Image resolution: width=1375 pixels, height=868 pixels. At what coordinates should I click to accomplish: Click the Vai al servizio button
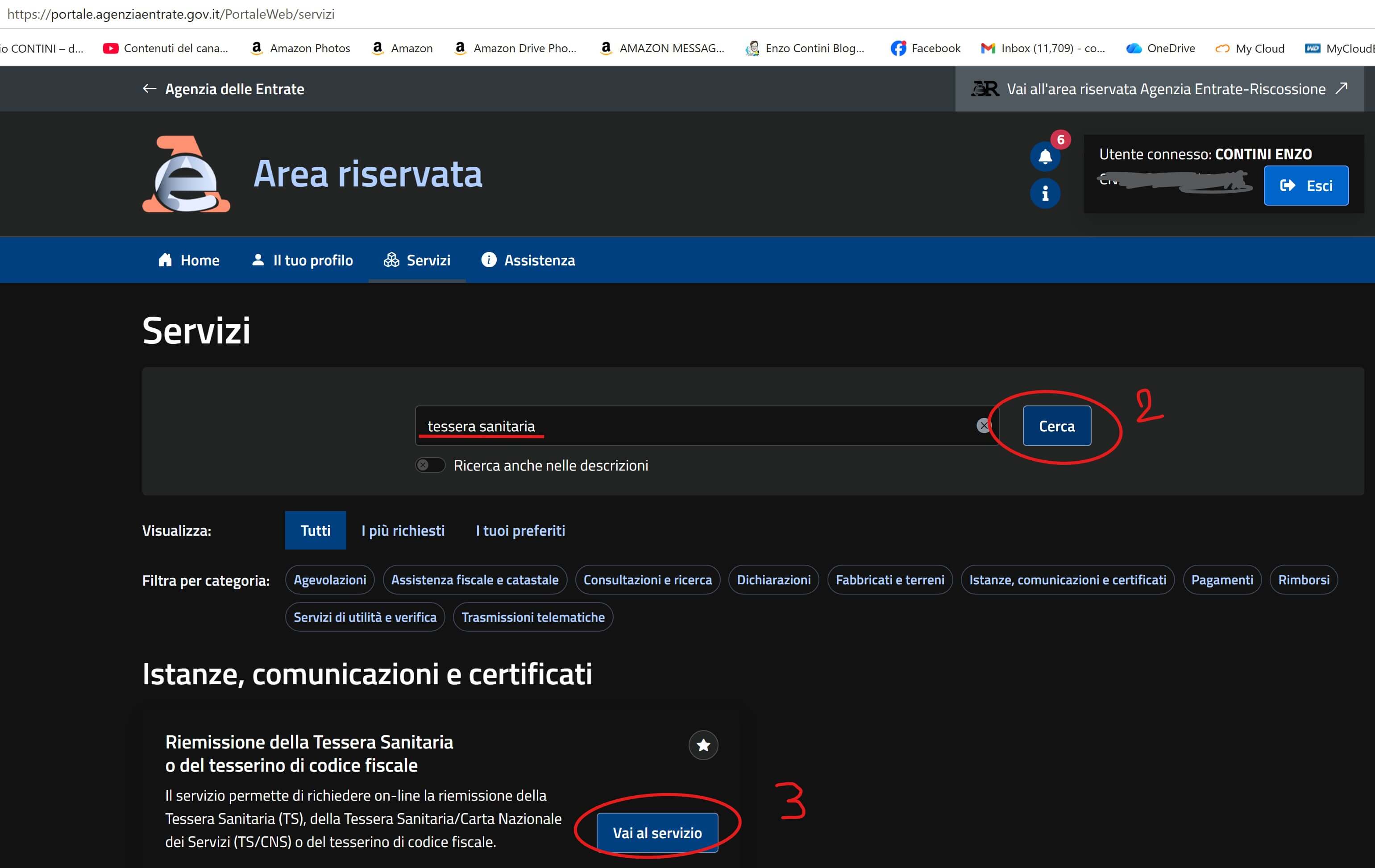657,833
